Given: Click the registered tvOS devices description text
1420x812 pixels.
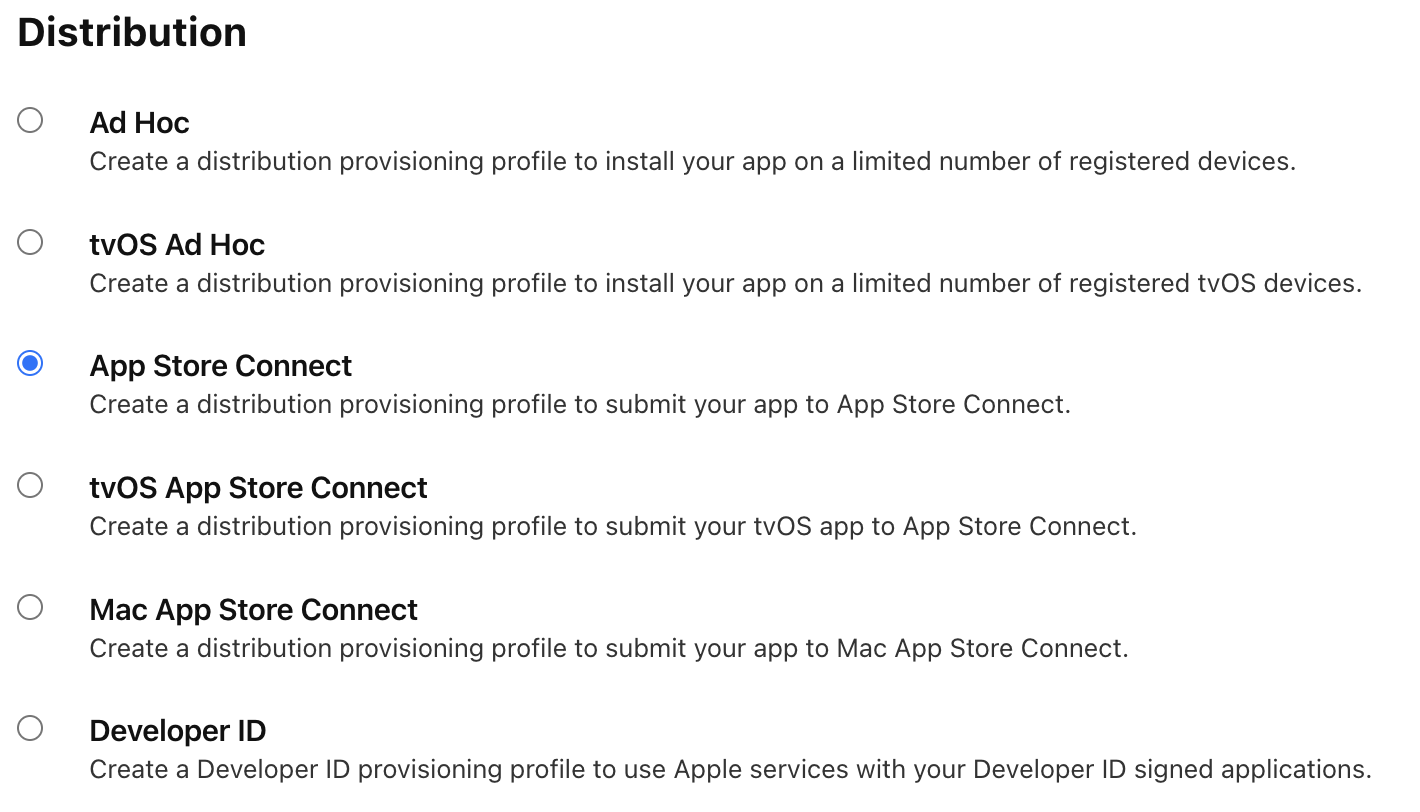Looking at the screenshot, I should pyautogui.click(x=725, y=284).
